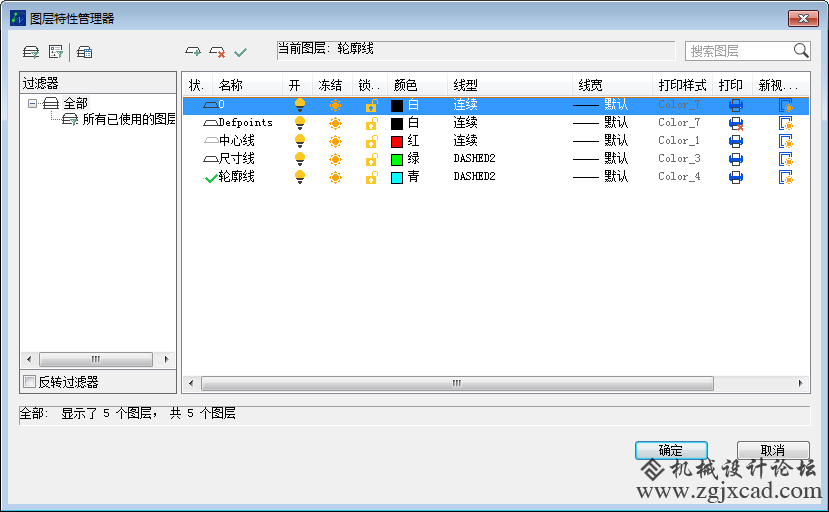Lock the 中心线 layer padlock
The image size is (829, 512).
point(372,141)
